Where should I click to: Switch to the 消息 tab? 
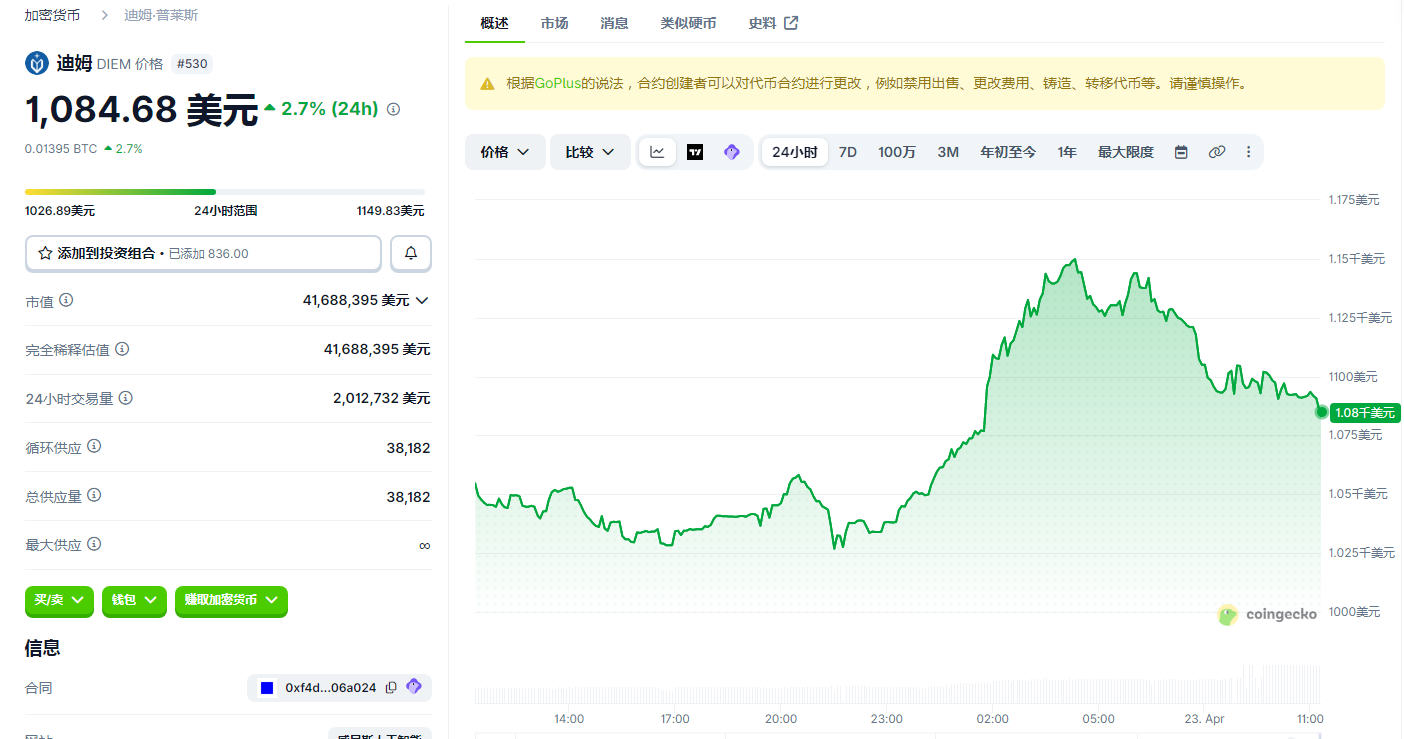point(614,23)
